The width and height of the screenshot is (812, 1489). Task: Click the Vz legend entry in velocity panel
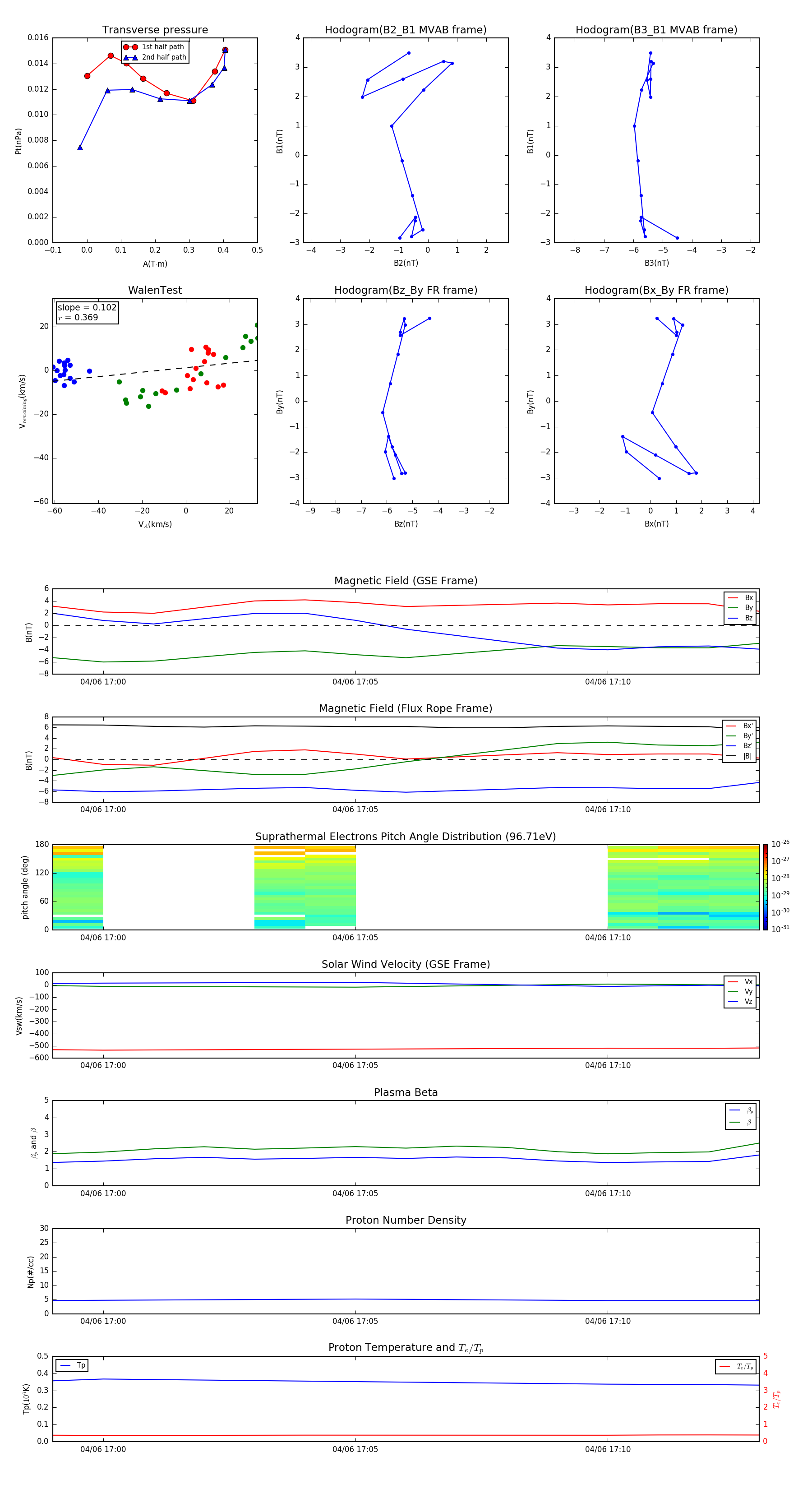click(x=740, y=1002)
